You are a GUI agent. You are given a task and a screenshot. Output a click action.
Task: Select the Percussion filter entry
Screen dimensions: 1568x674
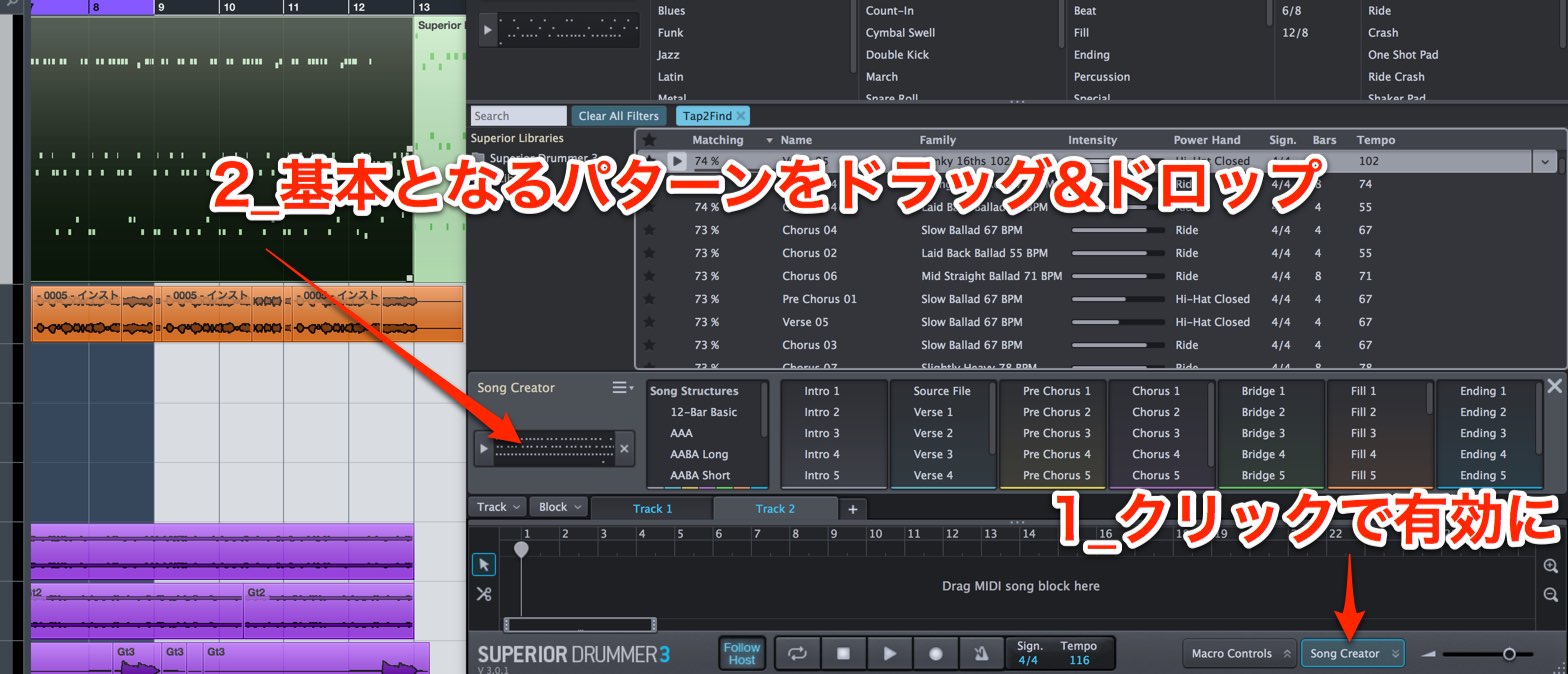click(x=1101, y=77)
